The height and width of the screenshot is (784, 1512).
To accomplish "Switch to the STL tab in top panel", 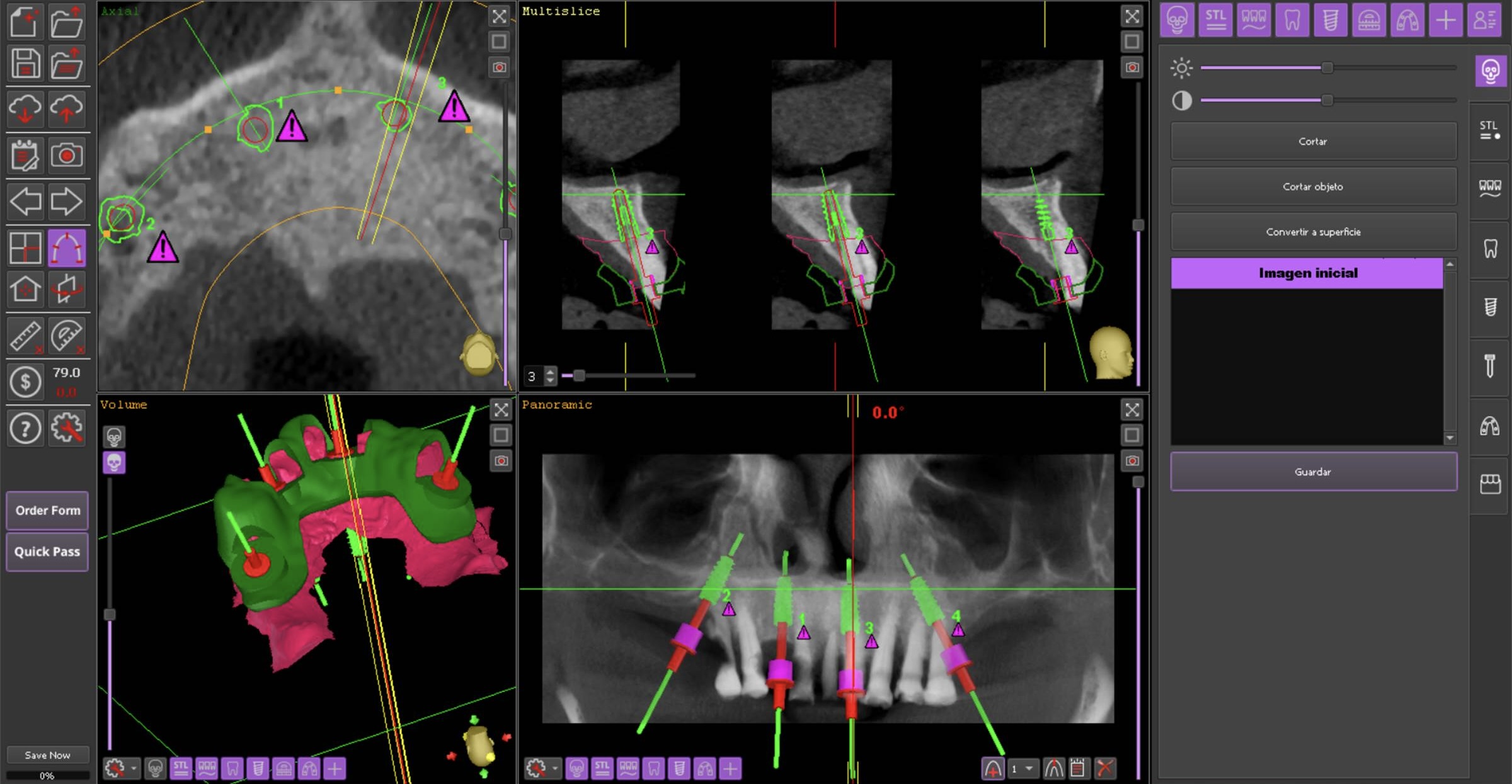I will coord(1215,20).
